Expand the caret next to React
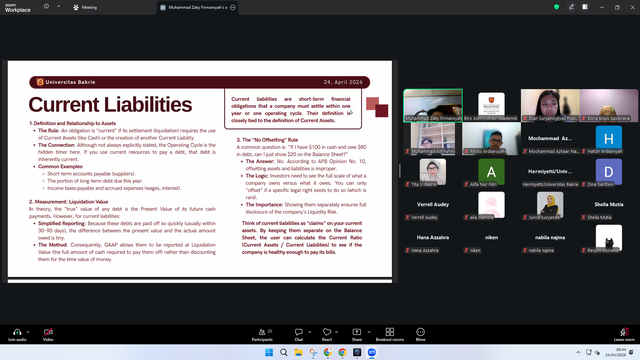The width and height of the screenshot is (640, 360). [x=336, y=332]
